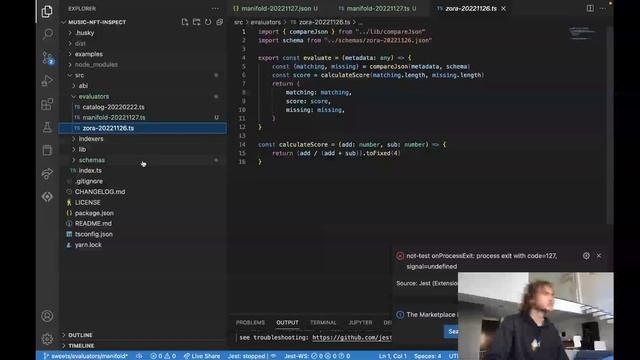Open tsconfig.json file
Viewport: 640px width, 360px height.
click(x=93, y=234)
